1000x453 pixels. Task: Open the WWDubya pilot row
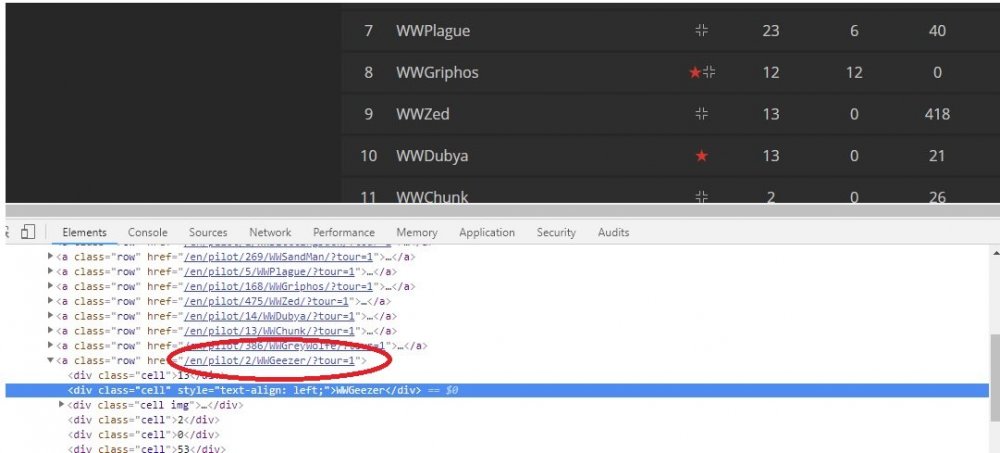point(670,156)
